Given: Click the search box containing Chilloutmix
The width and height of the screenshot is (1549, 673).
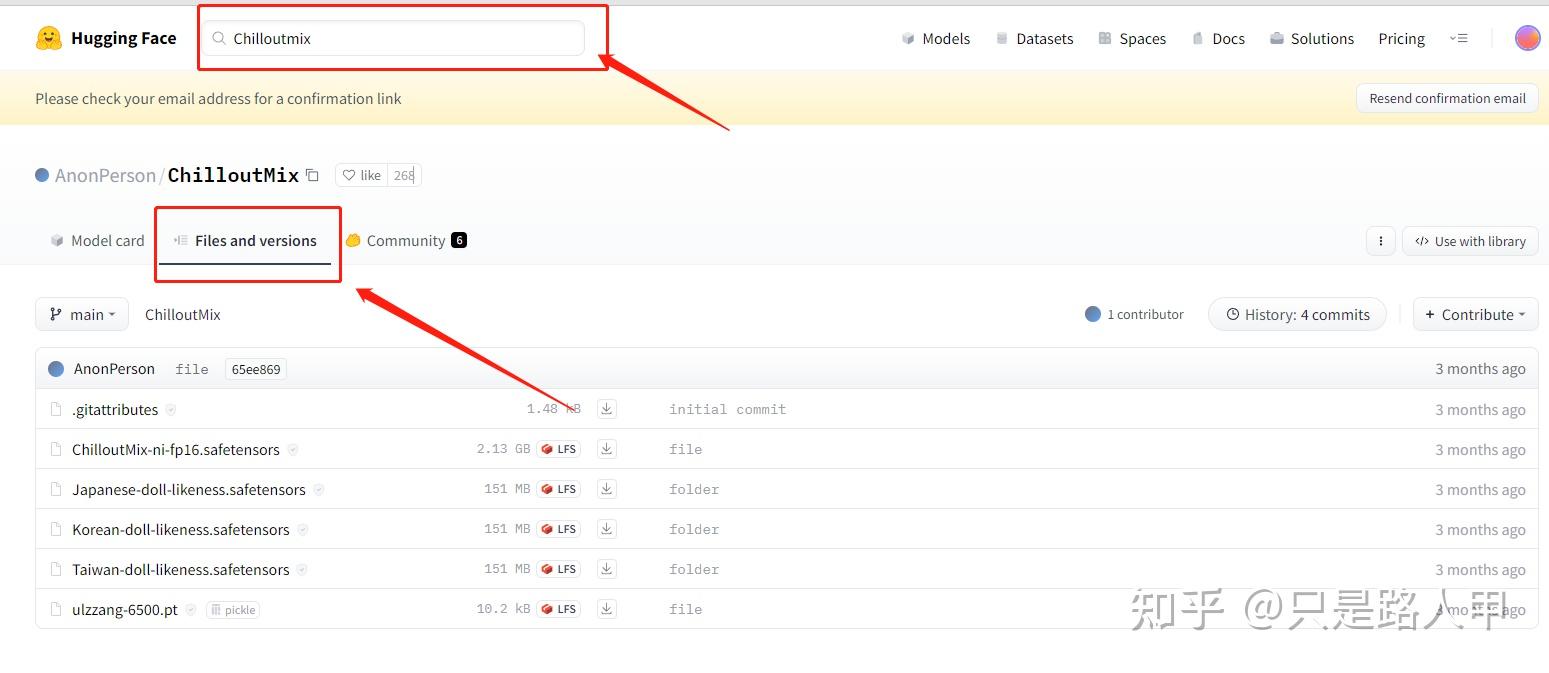Looking at the screenshot, I should (x=394, y=38).
